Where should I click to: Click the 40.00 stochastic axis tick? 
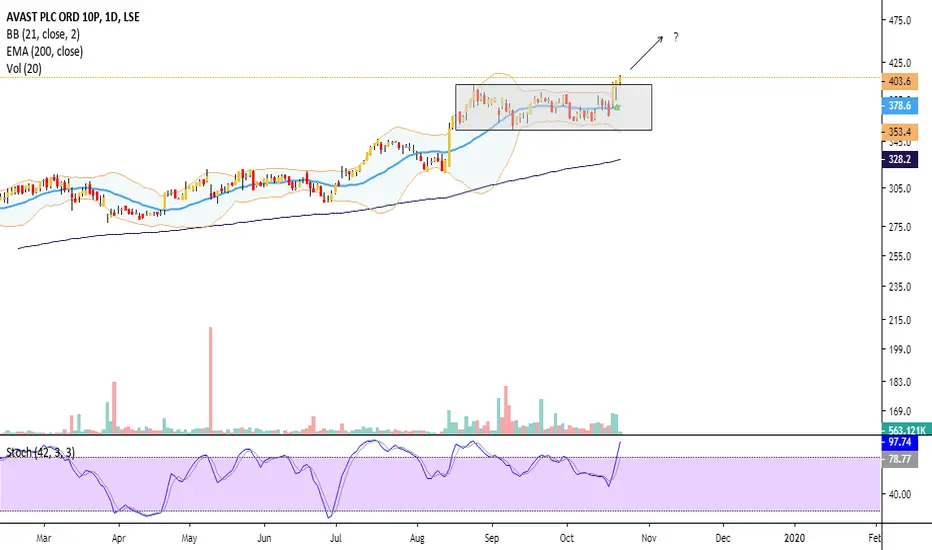point(899,495)
